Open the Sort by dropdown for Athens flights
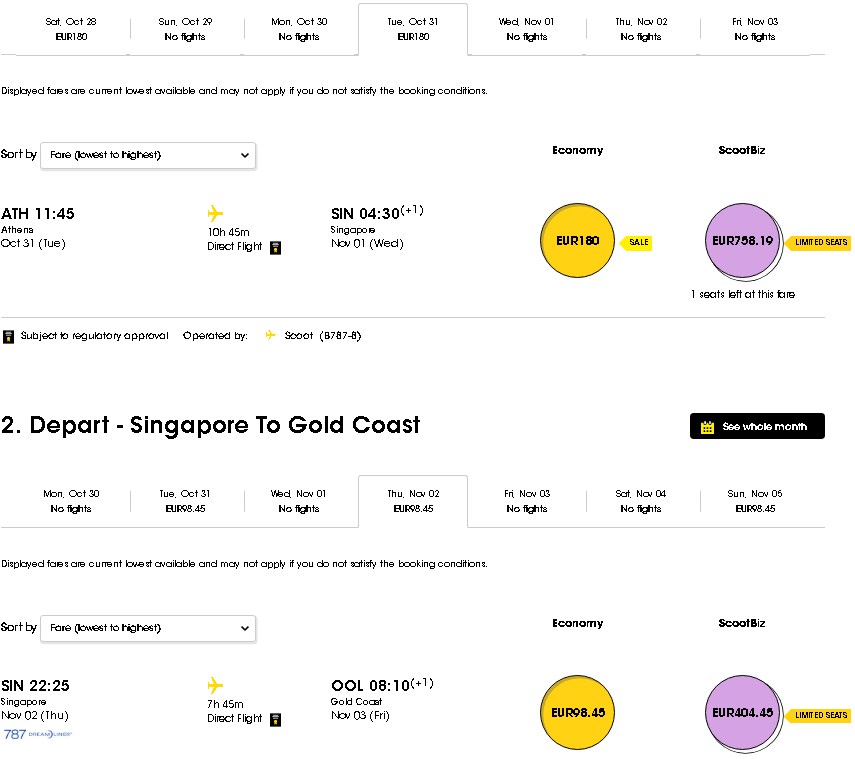 (x=148, y=155)
